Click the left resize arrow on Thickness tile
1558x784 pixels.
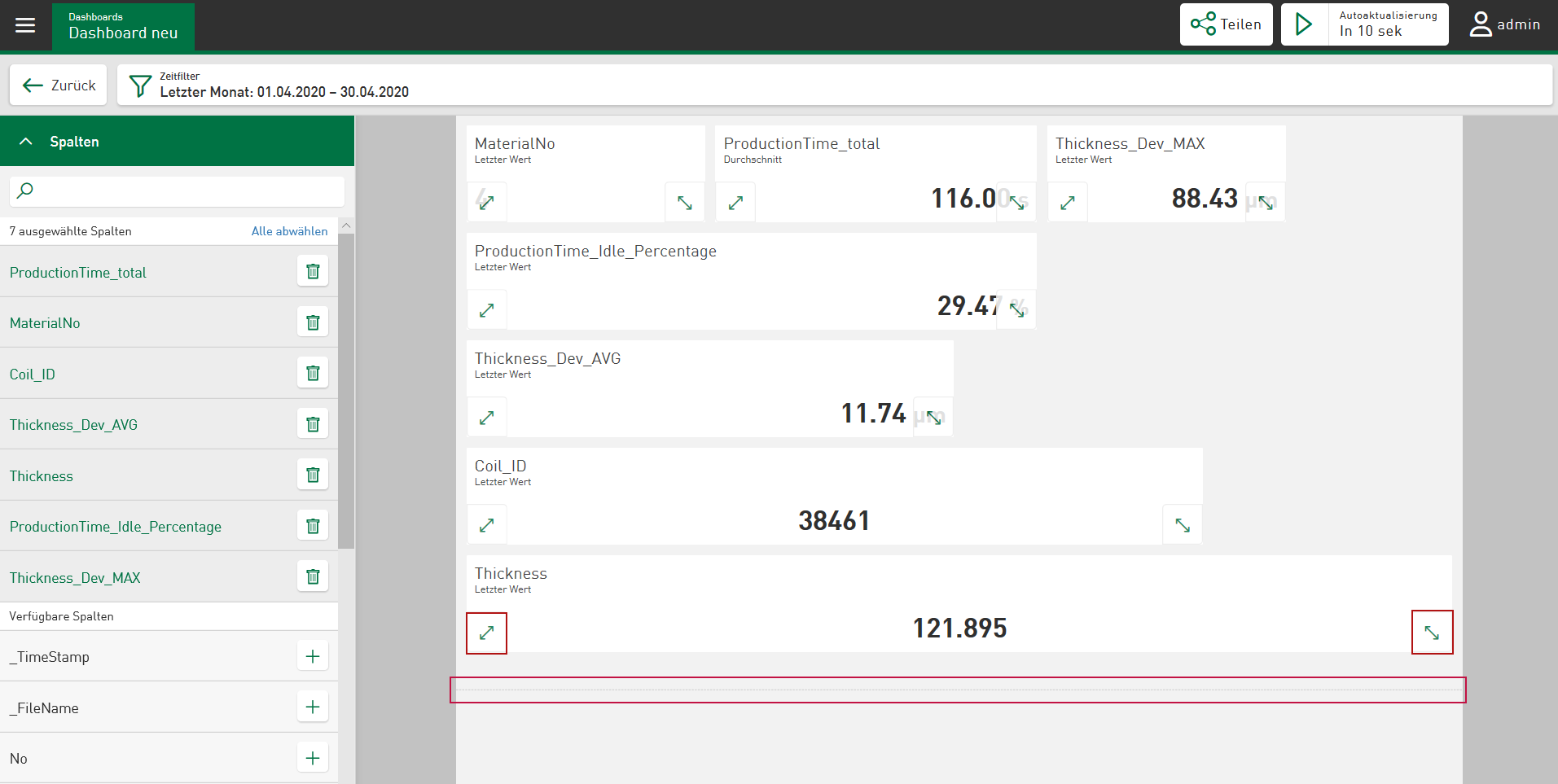(x=487, y=633)
